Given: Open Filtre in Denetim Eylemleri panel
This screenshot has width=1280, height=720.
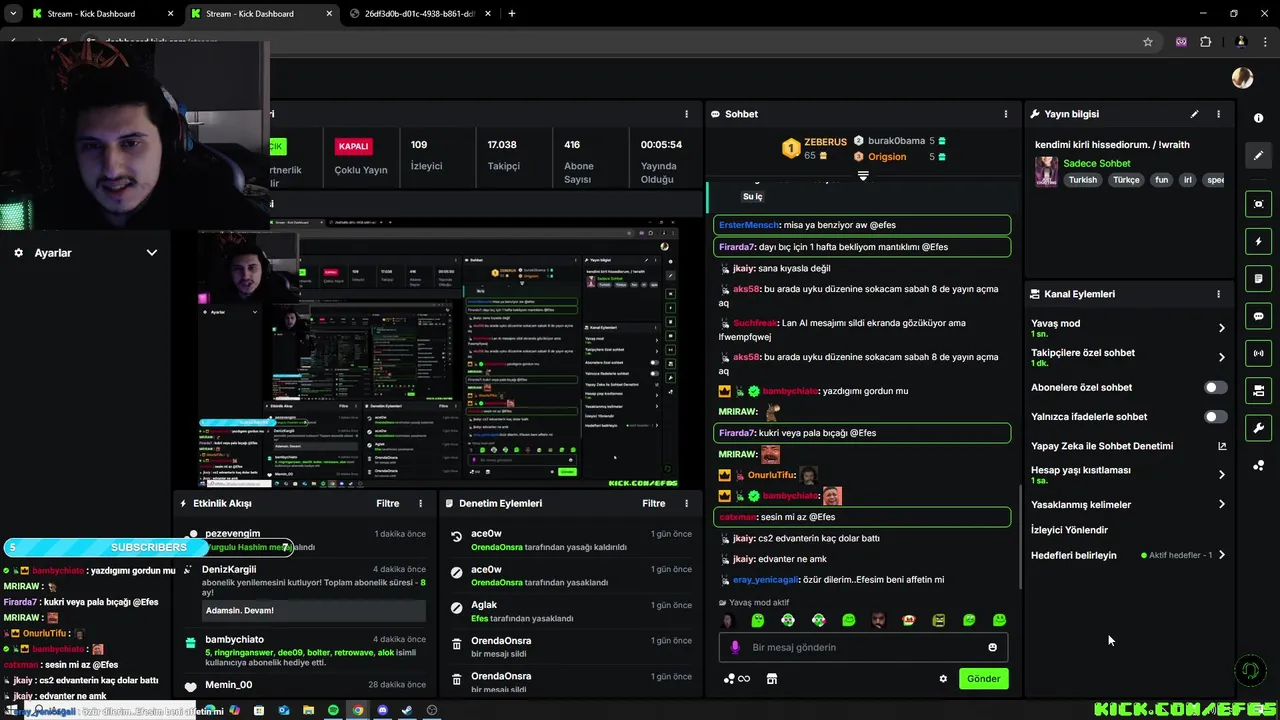Looking at the screenshot, I should pos(653,503).
